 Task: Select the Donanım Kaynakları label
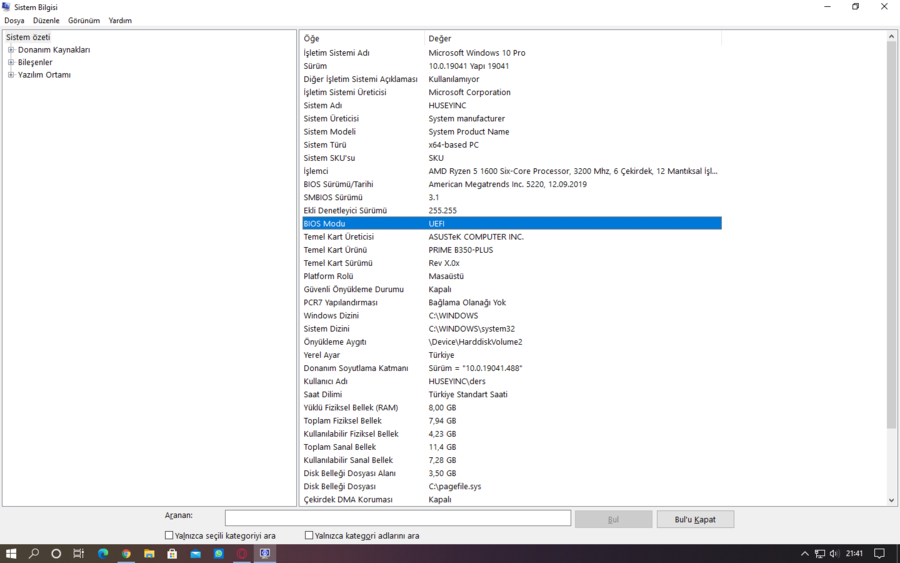point(54,50)
